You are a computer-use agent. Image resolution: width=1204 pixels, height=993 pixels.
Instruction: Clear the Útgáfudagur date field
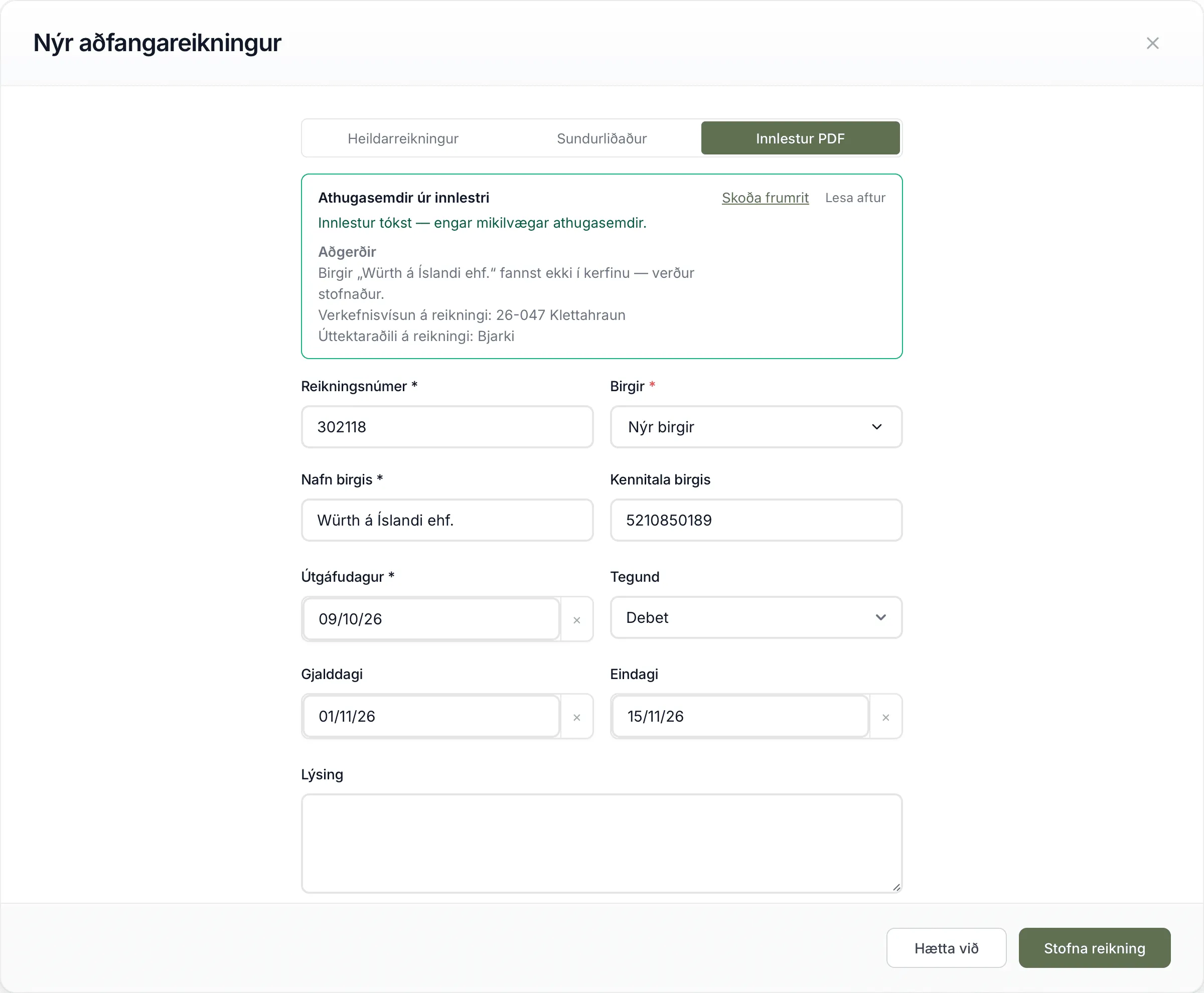point(577,619)
